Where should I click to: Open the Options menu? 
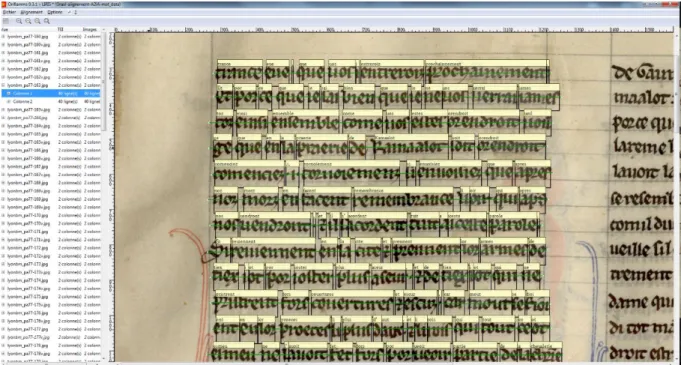(55, 12)
